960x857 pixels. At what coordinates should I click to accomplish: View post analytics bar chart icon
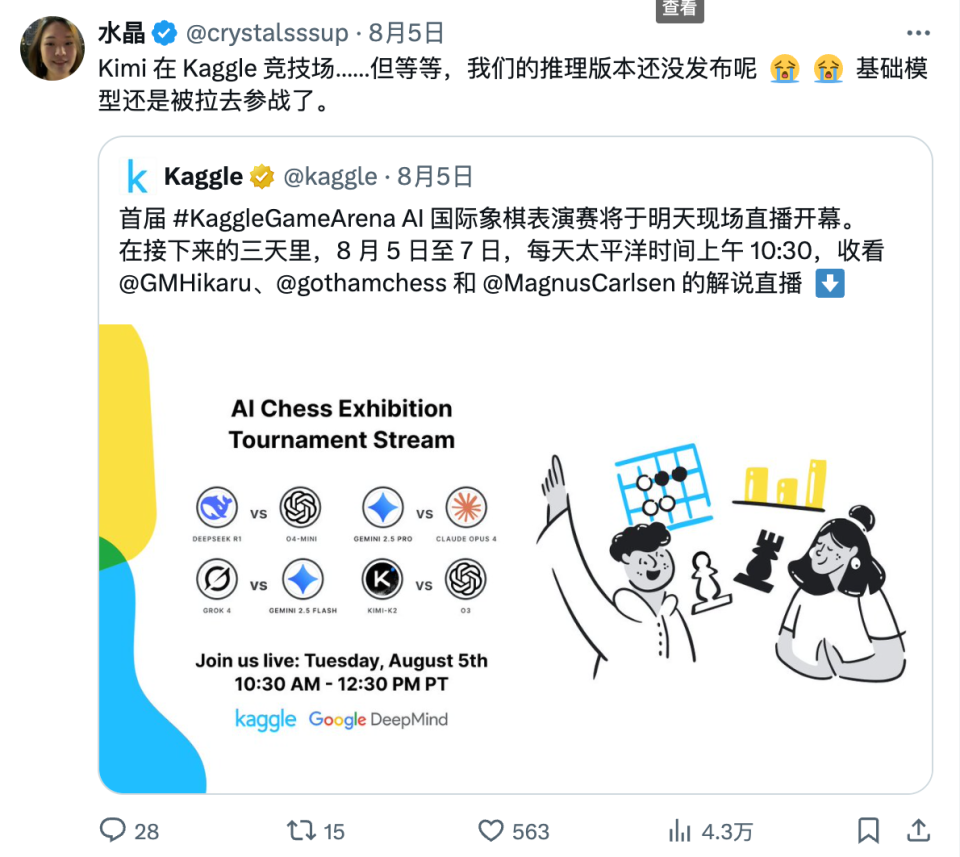(680, 831)
